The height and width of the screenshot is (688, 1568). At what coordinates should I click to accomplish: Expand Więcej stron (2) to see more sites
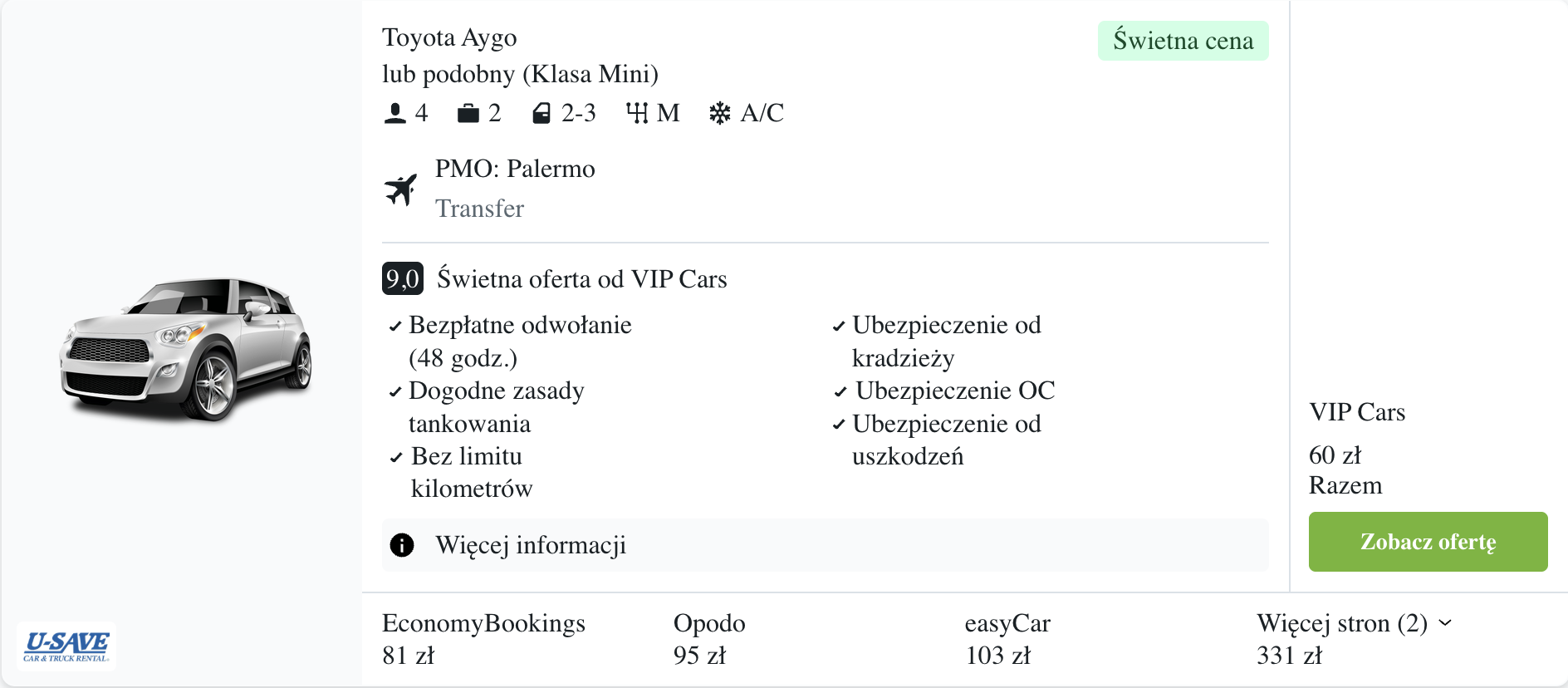1353,622
